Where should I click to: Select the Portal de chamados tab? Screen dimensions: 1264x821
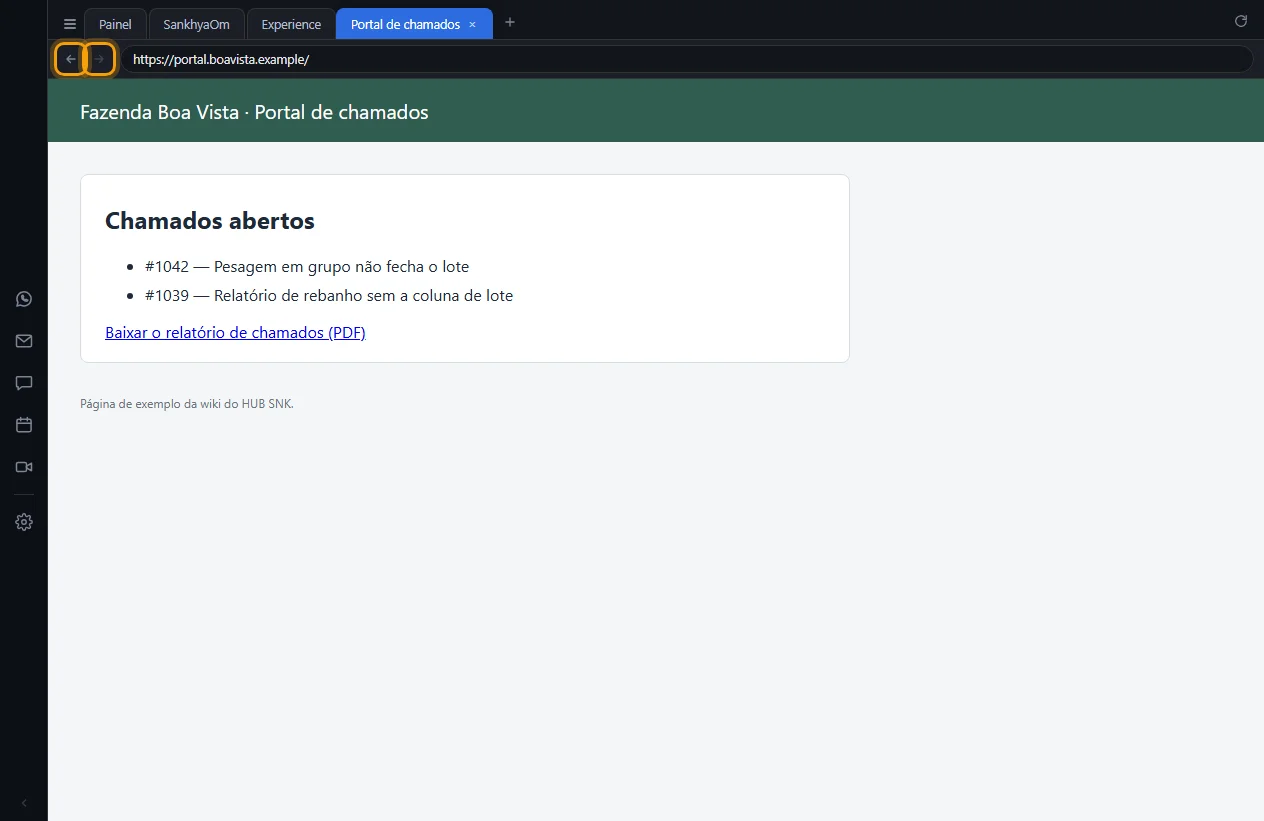(405, 24)
